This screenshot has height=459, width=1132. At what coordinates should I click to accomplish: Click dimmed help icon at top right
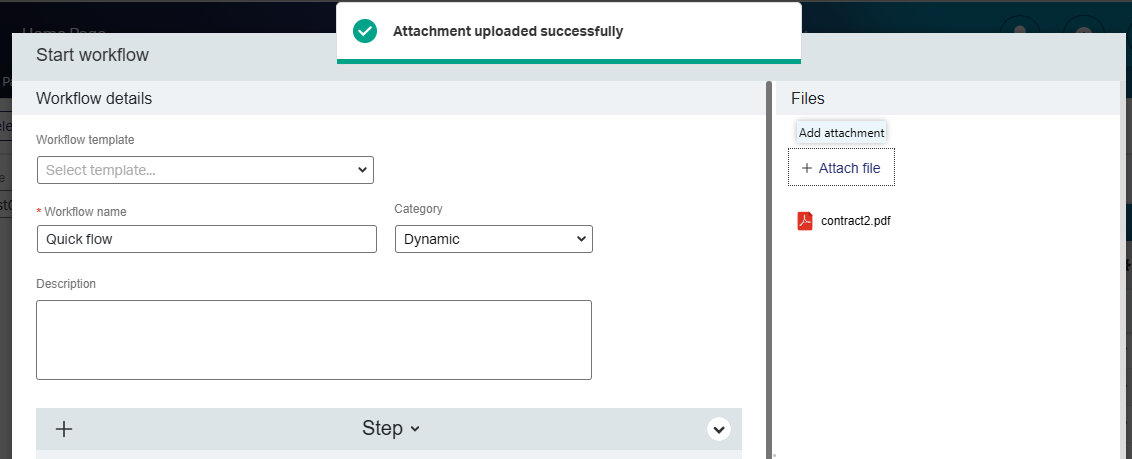(x=1083, y=30)
